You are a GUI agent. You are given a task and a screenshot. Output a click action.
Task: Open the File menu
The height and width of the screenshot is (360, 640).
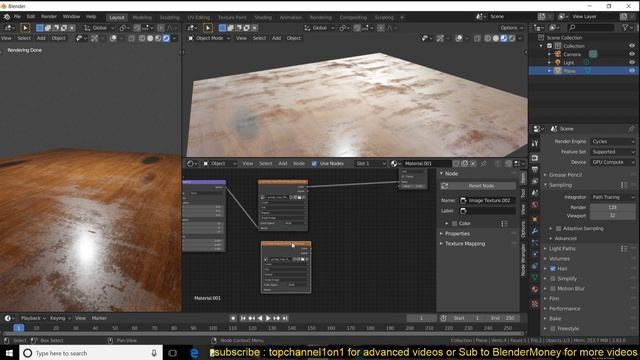(x=17, y=17)
